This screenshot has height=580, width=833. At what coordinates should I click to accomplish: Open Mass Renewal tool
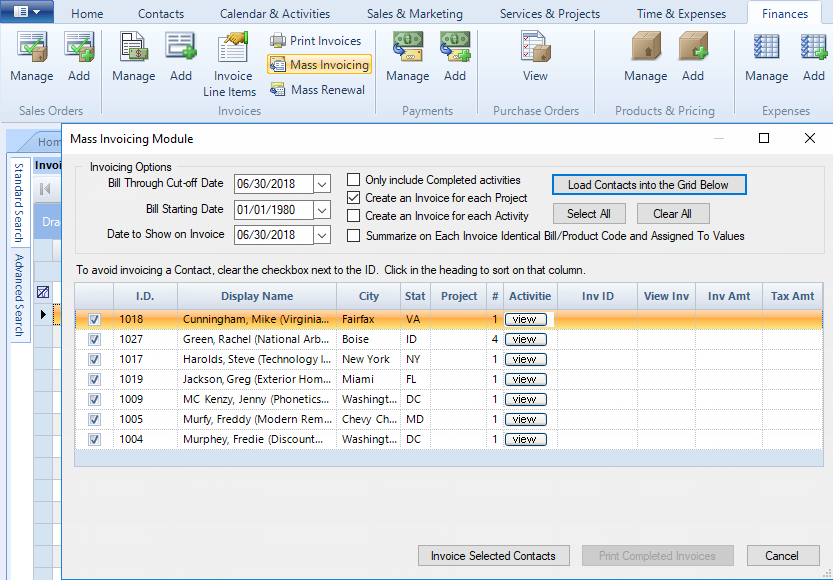click(x=318, y=90)
